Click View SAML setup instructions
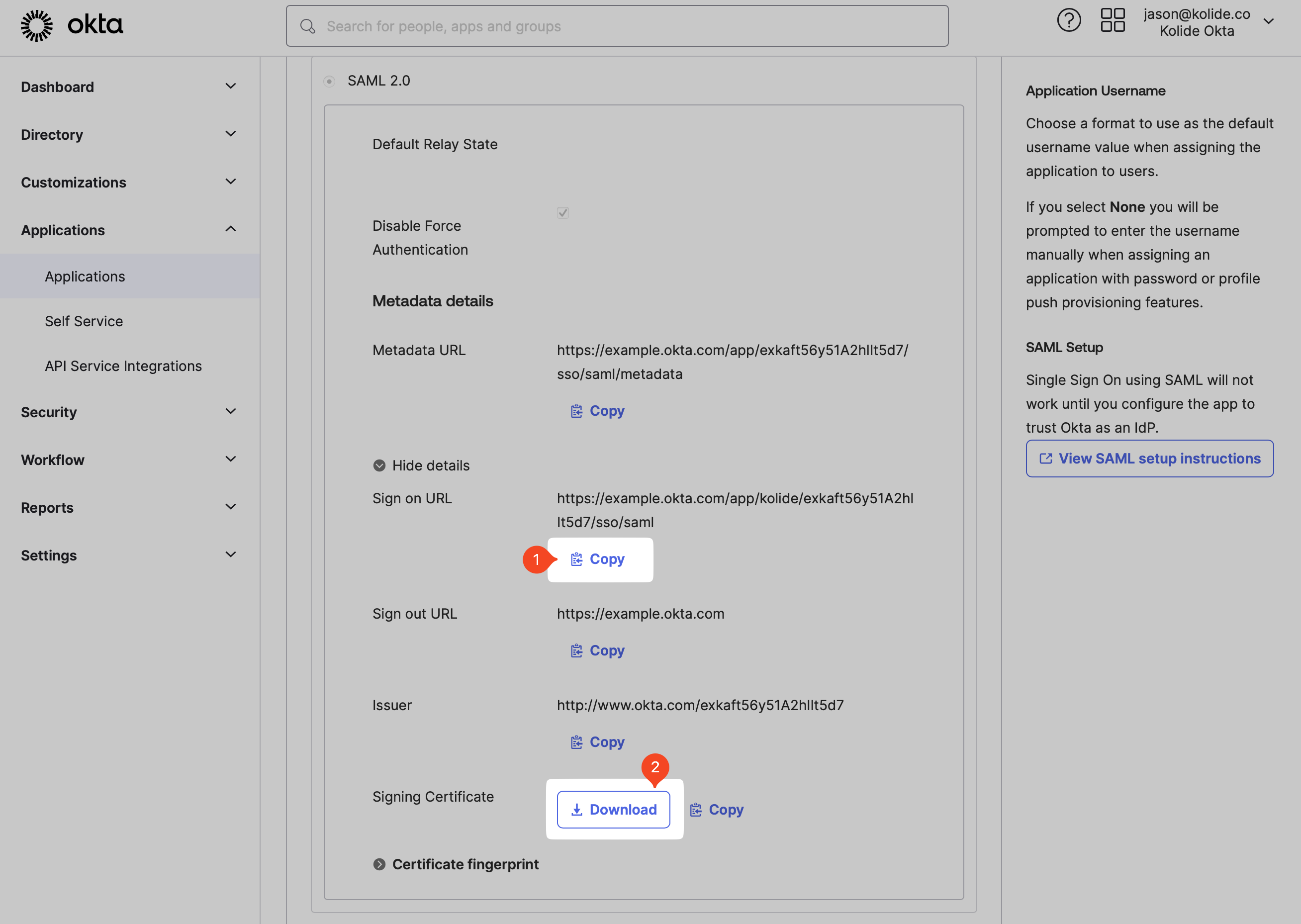 (x=1150, y=459)
